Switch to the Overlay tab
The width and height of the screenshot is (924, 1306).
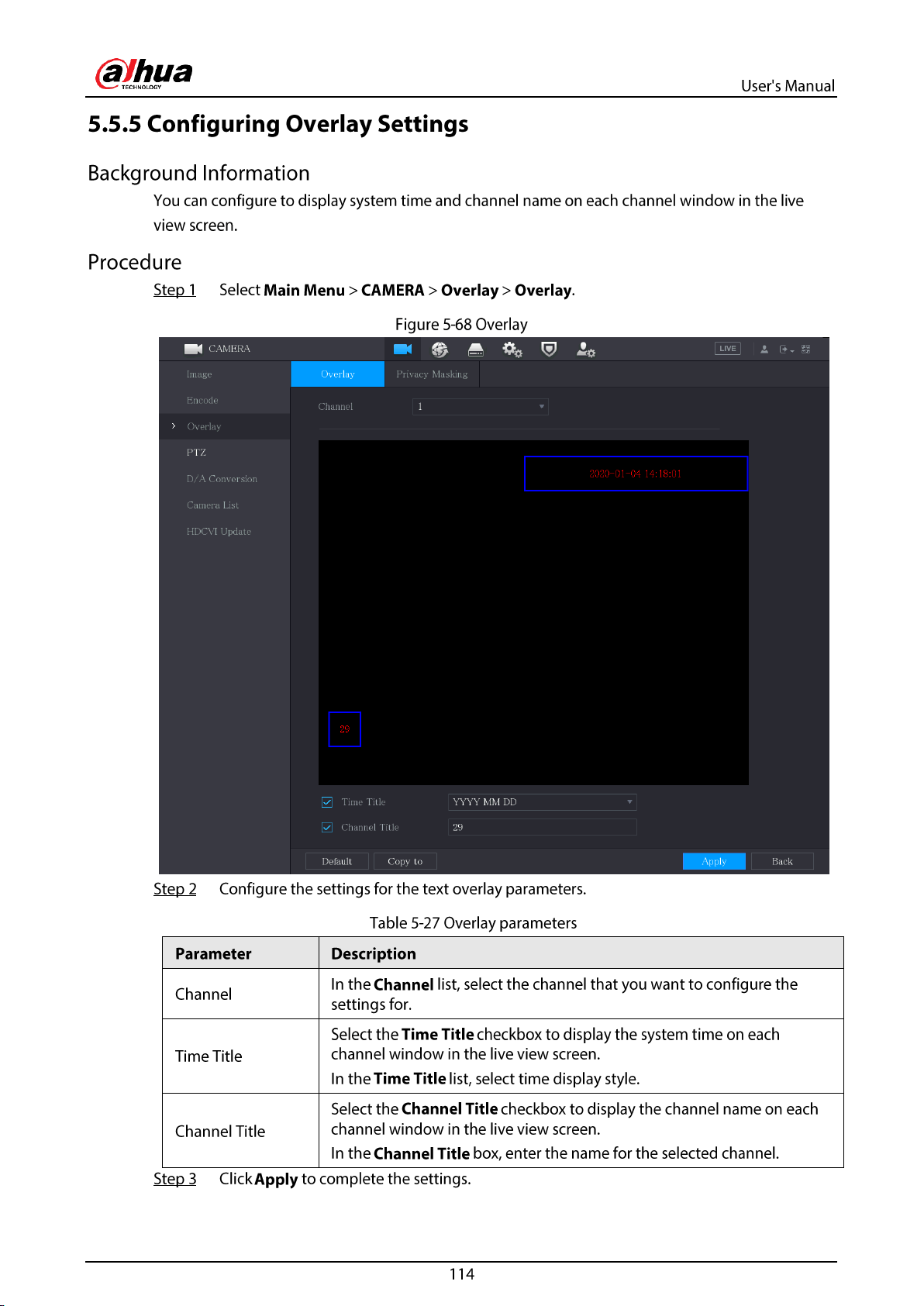pyautogui.click(x=337, y=374)
